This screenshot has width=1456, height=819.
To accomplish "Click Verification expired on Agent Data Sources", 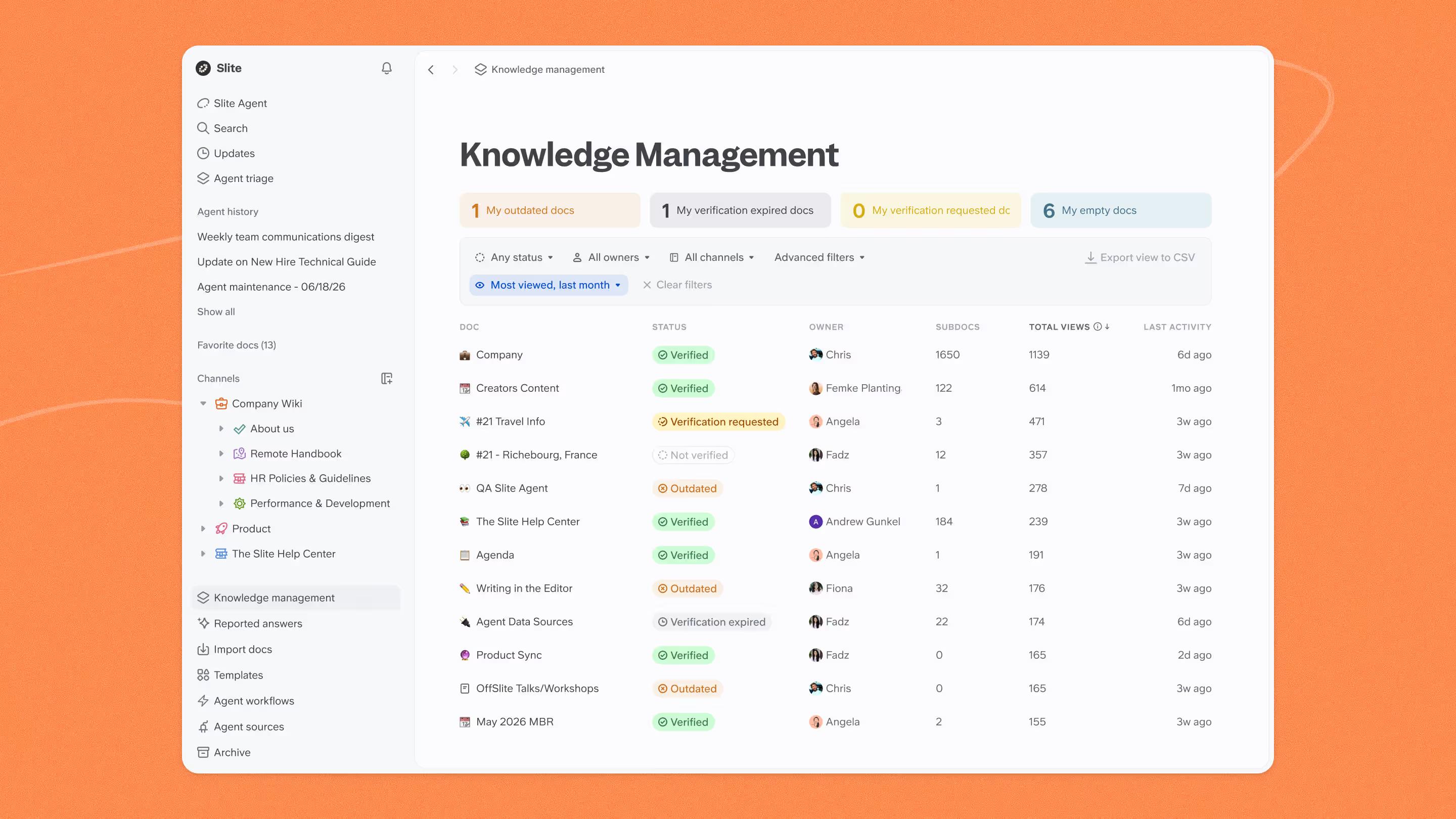I will 712,622.
